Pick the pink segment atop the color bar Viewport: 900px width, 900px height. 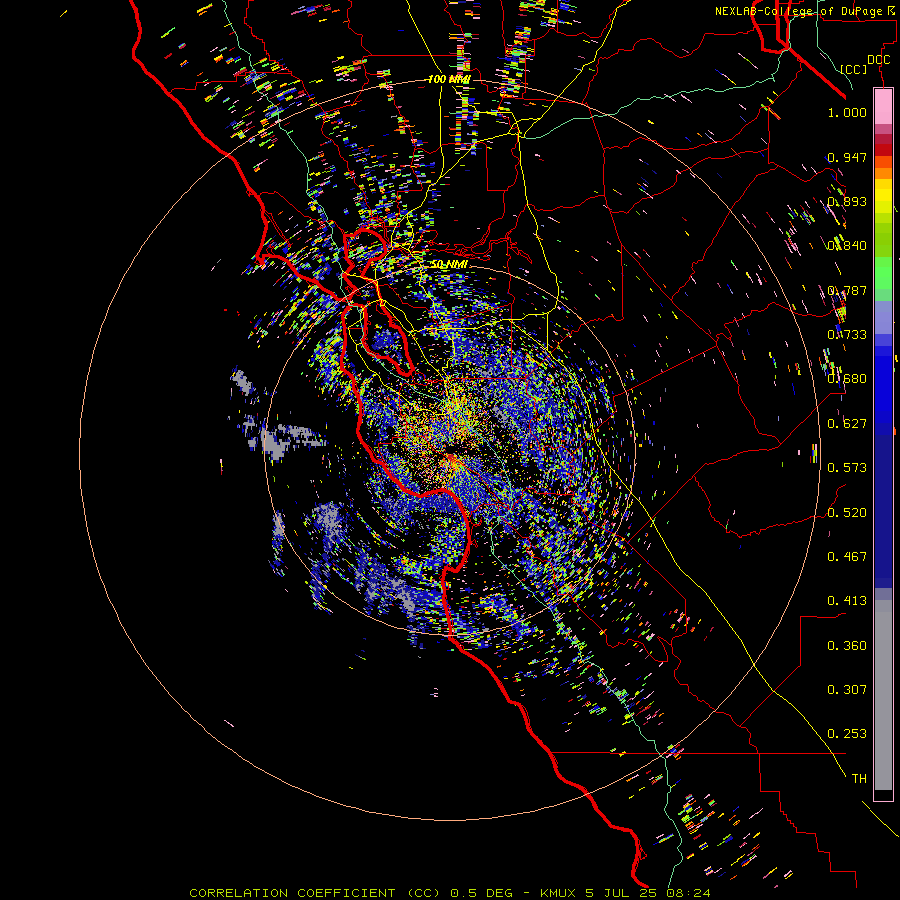(883, 107)
